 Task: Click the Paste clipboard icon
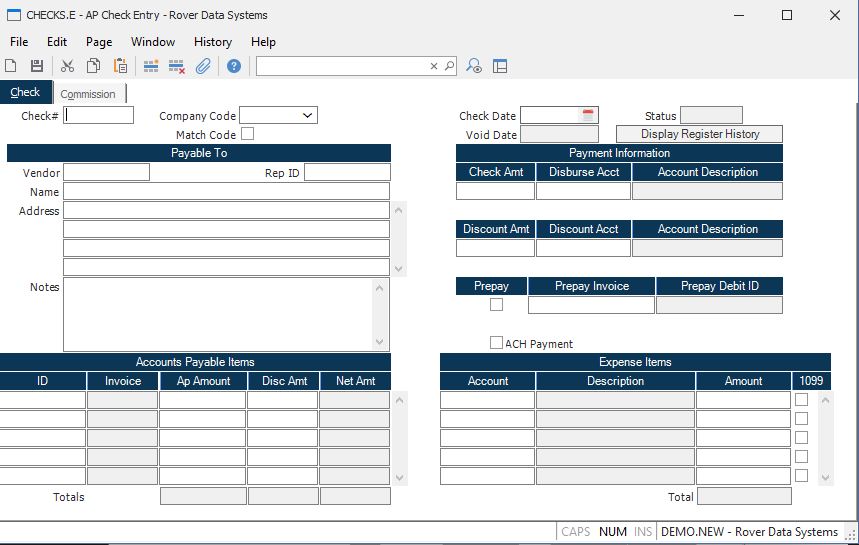click(x=120, y=66)
